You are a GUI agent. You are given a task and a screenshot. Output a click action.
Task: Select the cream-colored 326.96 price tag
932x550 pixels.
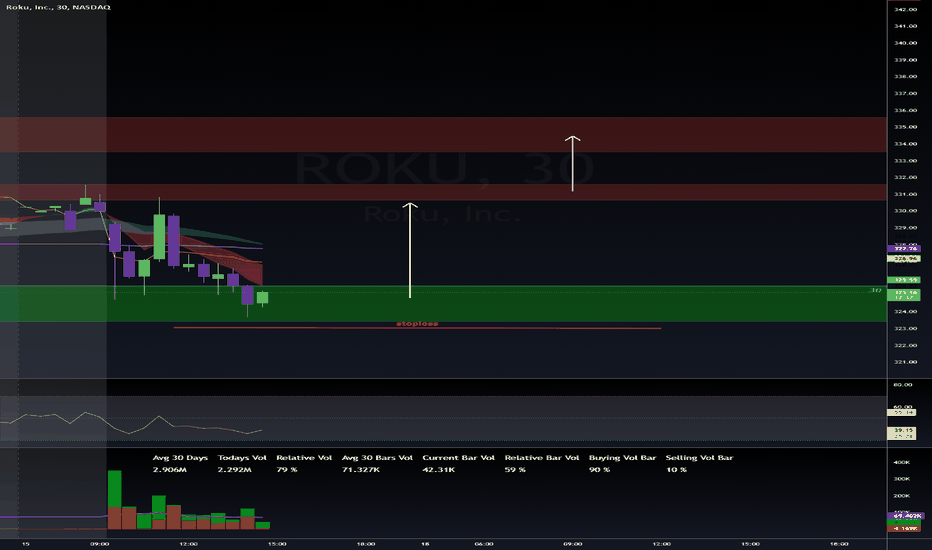click(904, 259)
